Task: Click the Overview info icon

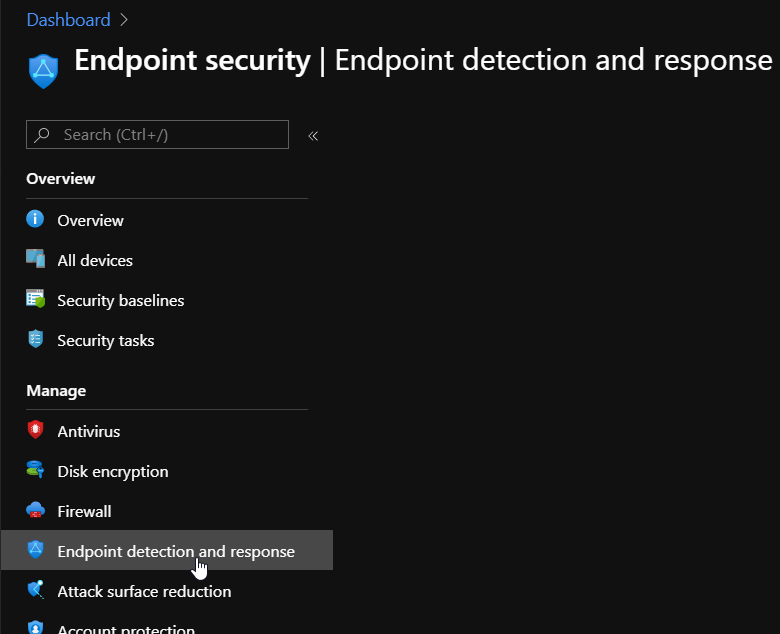Action: pos(36,219)
